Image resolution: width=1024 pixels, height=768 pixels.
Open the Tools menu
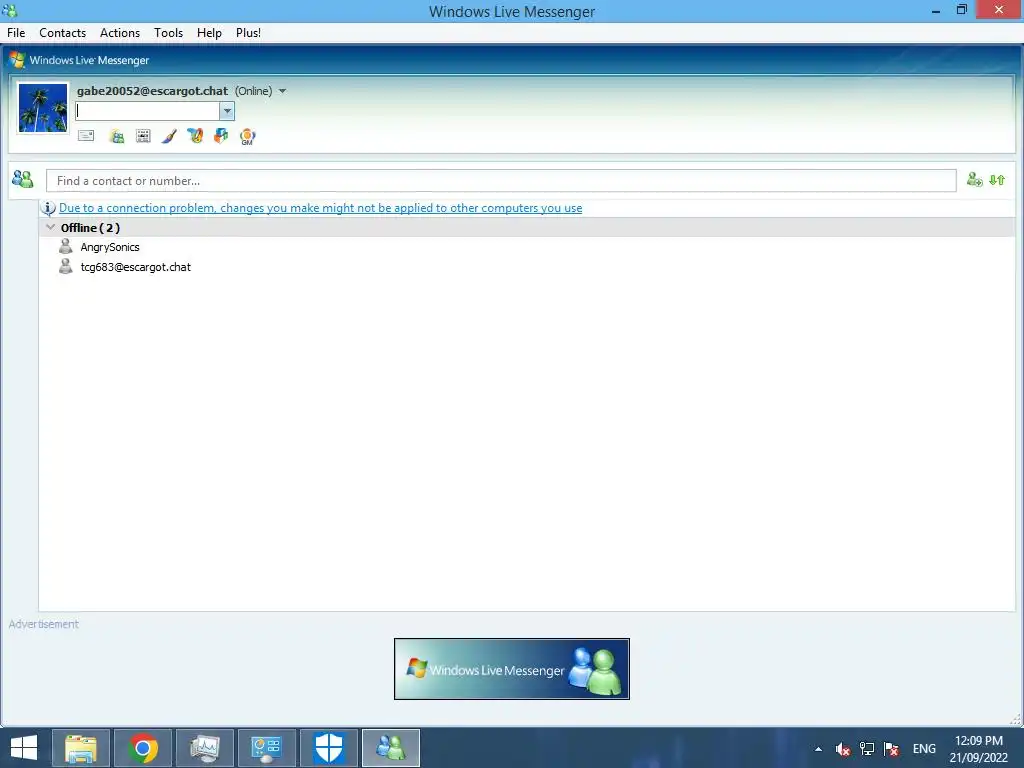pos(168,33)
